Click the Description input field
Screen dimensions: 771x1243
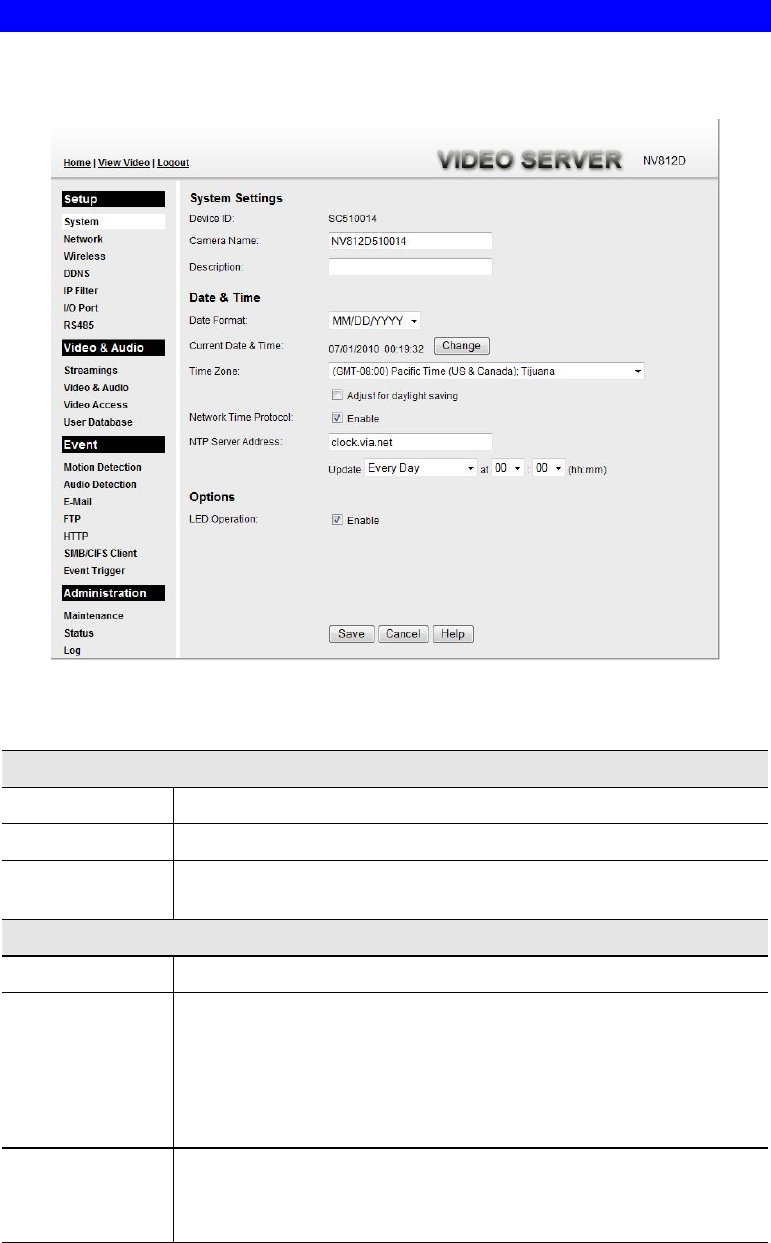tap(410, 267)
